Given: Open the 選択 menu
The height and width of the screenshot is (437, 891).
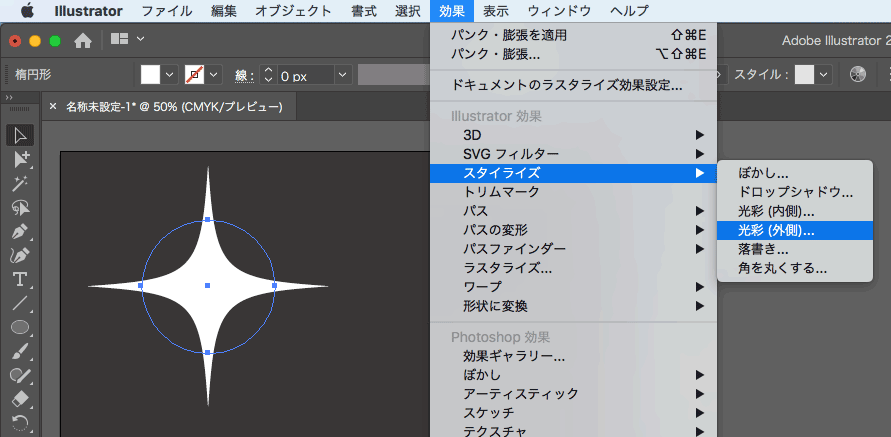Looking at the screenshot, I should click(408, 10).
